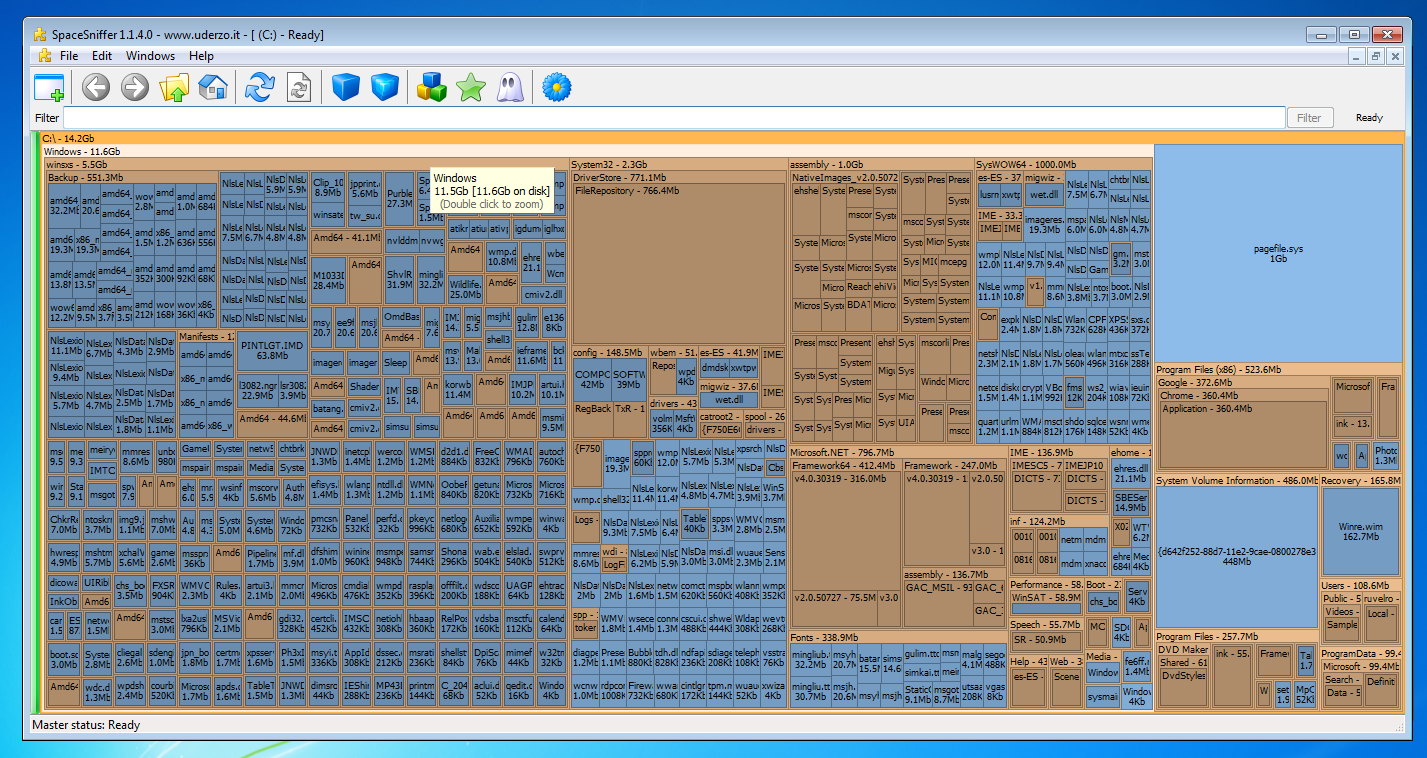Open the File menu
The height and width of the screenshot is (758, 1427).
(x=68, y=56)
